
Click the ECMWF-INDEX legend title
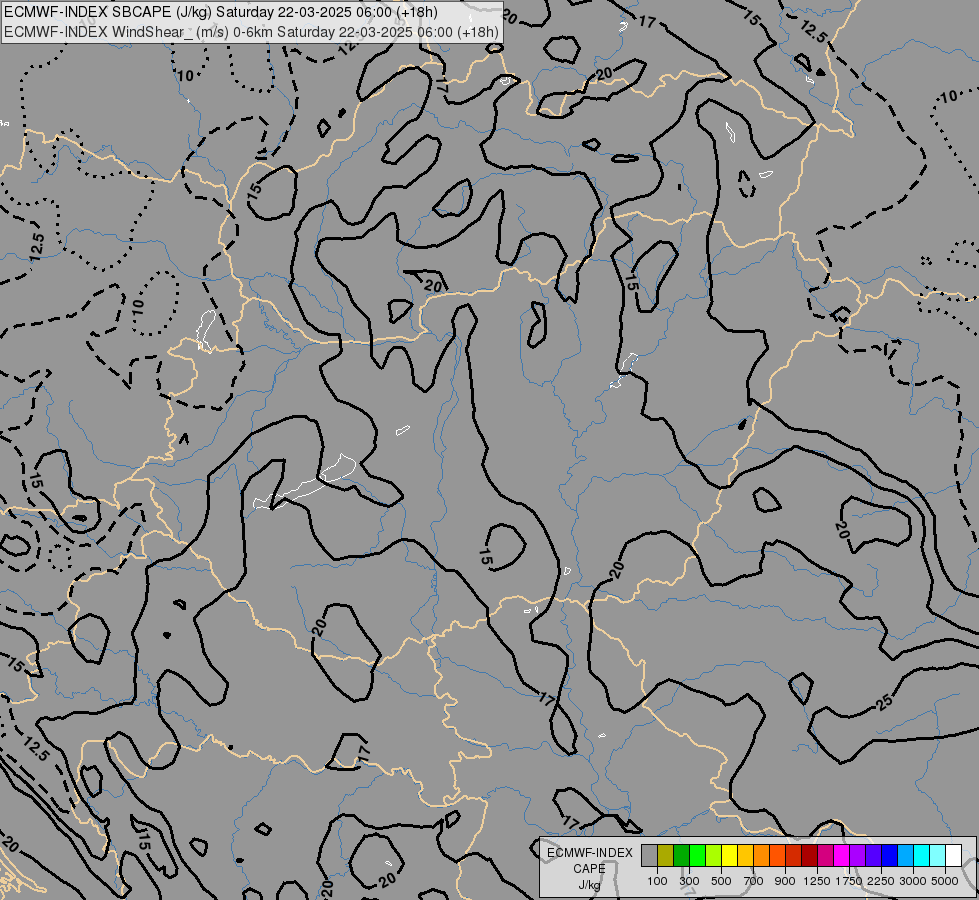590,853
